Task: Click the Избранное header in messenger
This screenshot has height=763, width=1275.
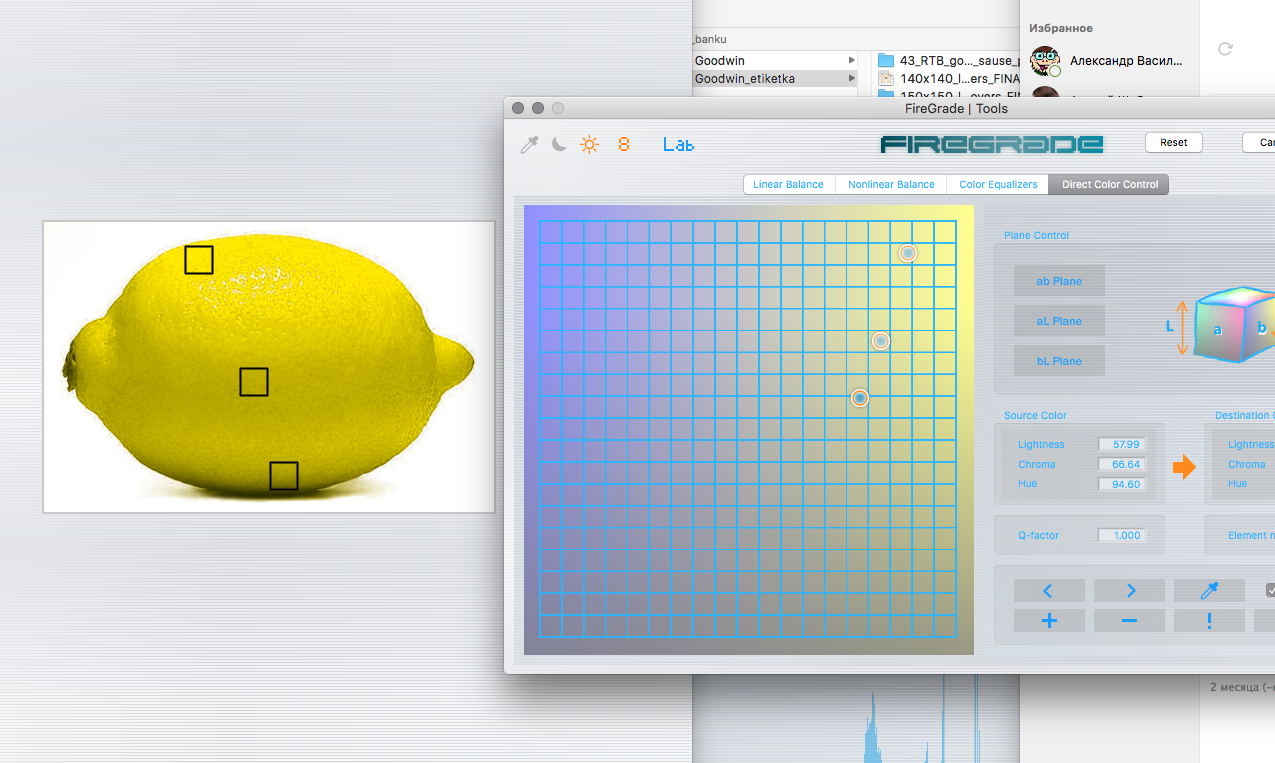Action: click(x=1061, y=28)
